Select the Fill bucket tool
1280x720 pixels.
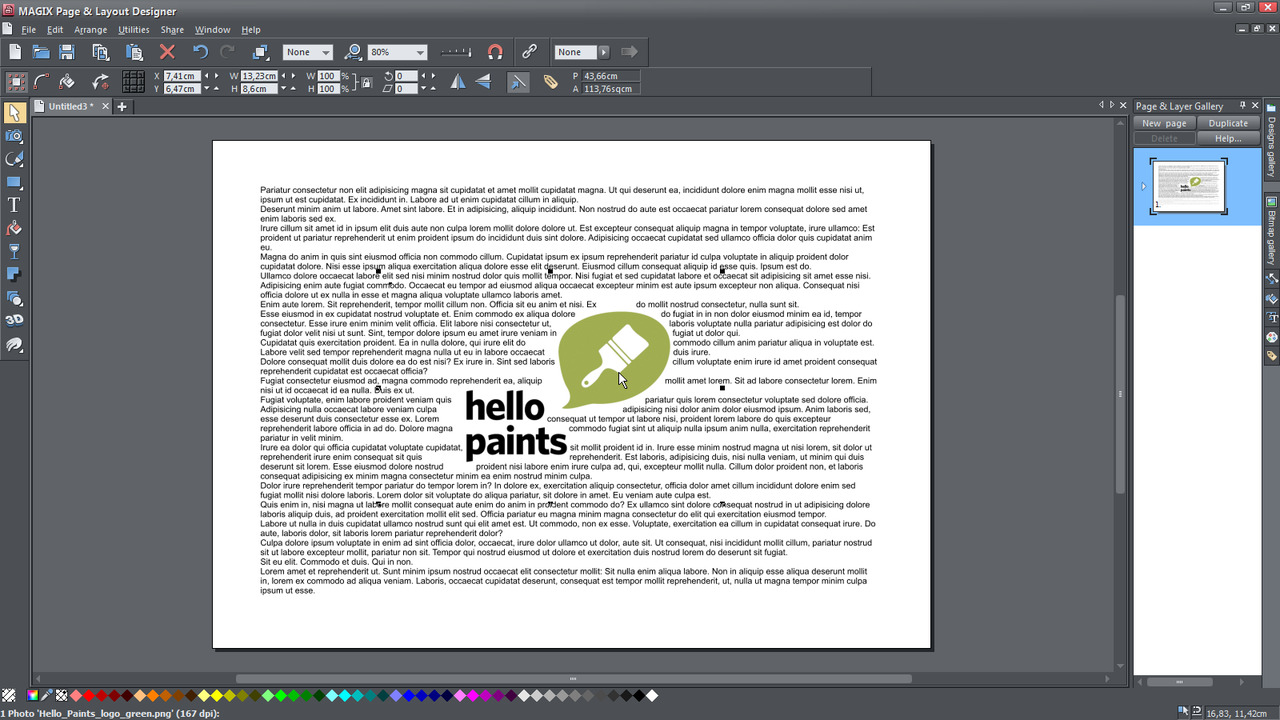14,228
